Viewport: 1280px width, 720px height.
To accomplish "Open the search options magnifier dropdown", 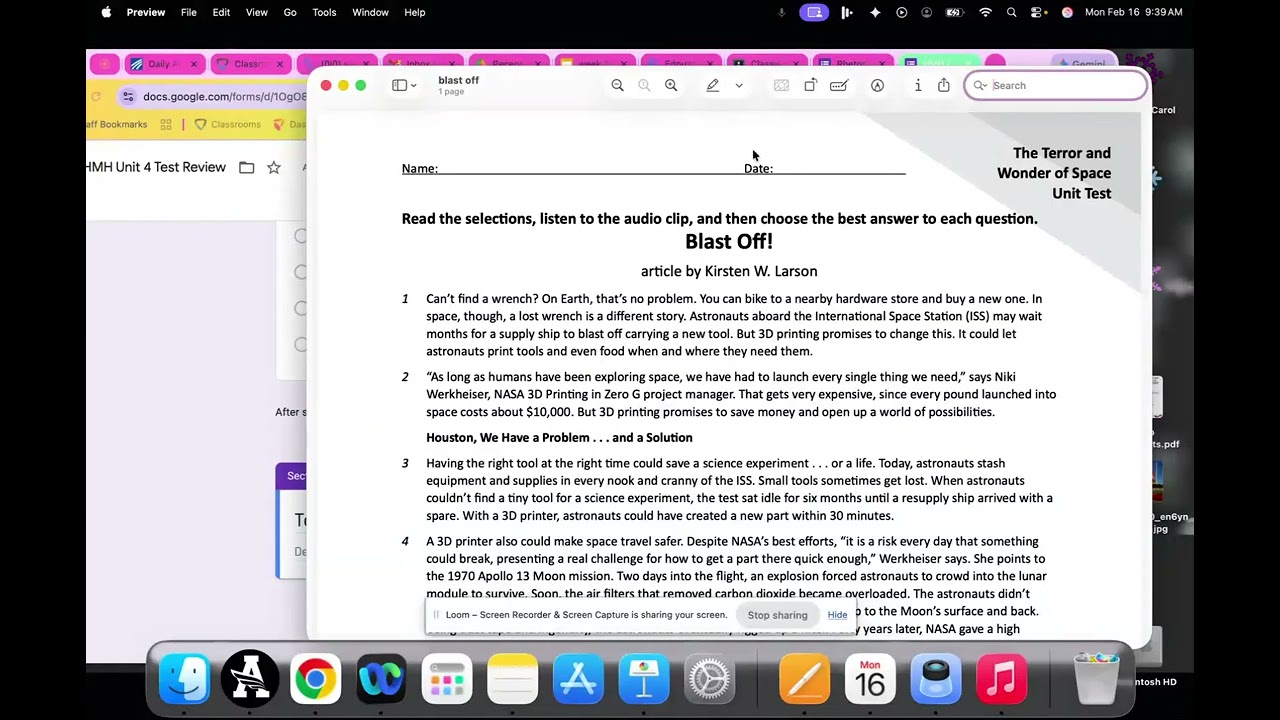I will [x=980, y=86].
